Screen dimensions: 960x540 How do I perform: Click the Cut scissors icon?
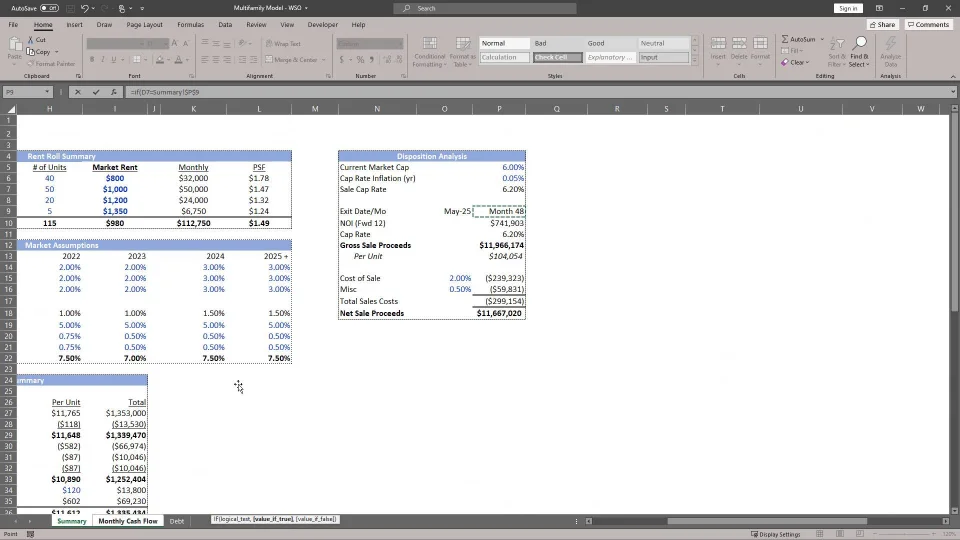pyautogui.click(x=31, y=40)
